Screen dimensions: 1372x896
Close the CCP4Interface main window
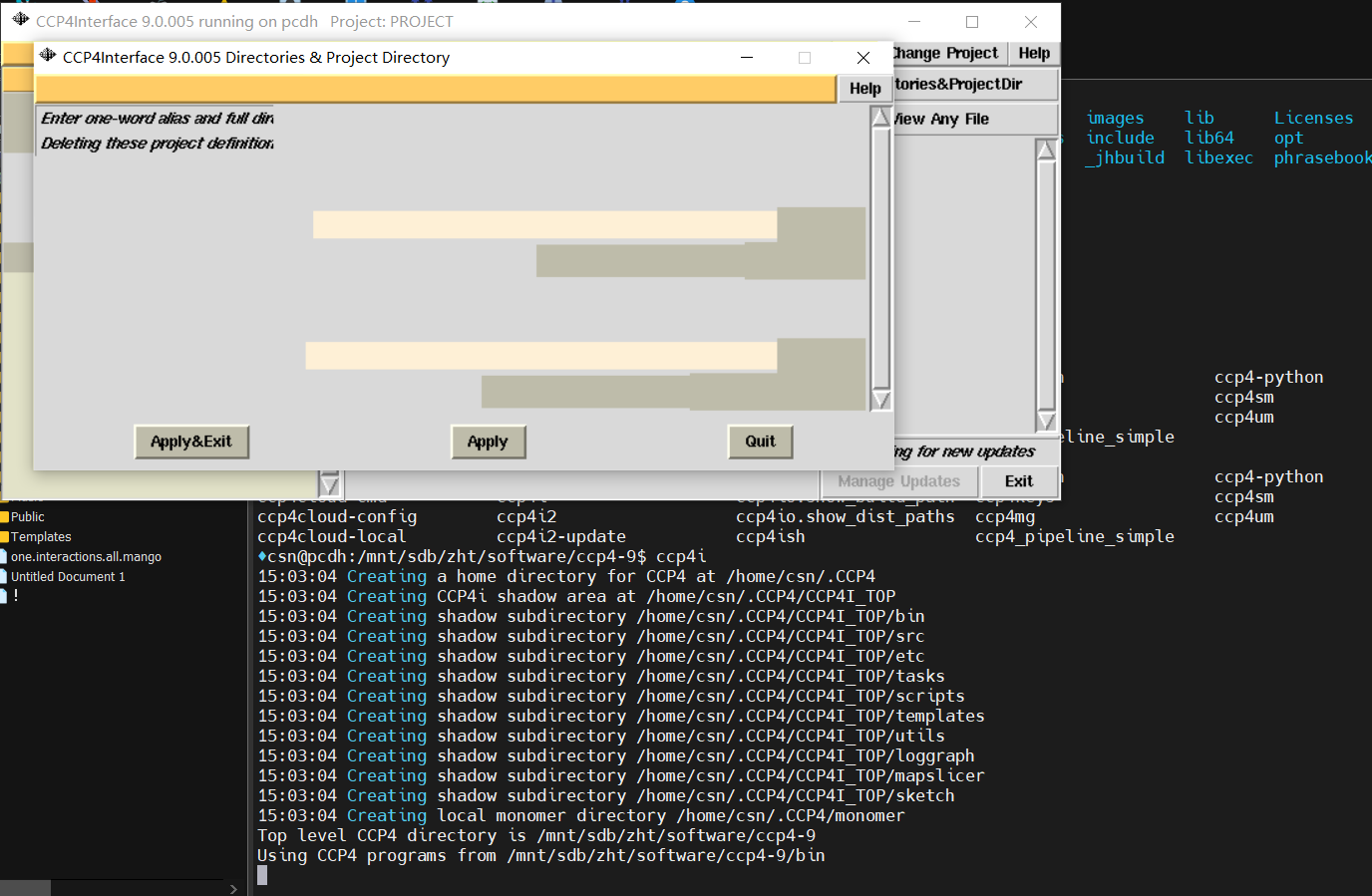click(1031, 22)
